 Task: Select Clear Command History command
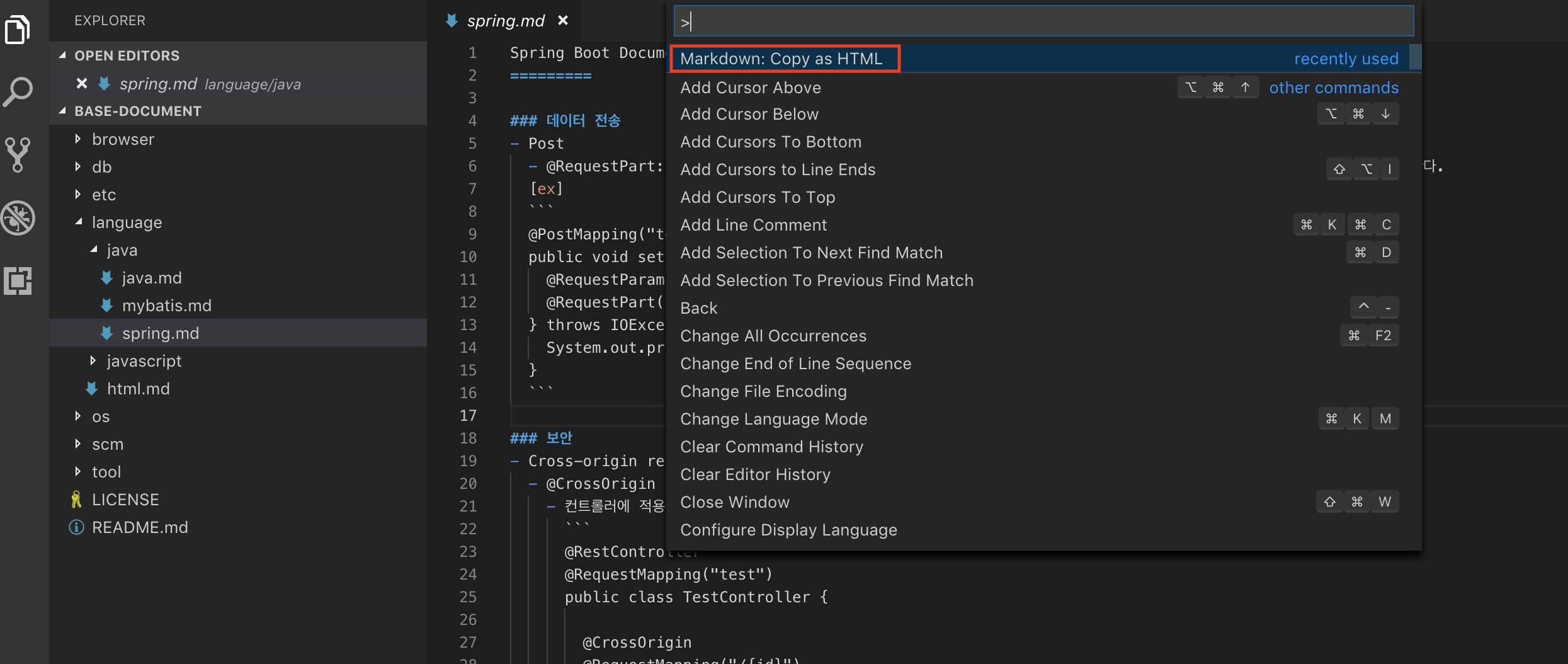coord(1043,447)
